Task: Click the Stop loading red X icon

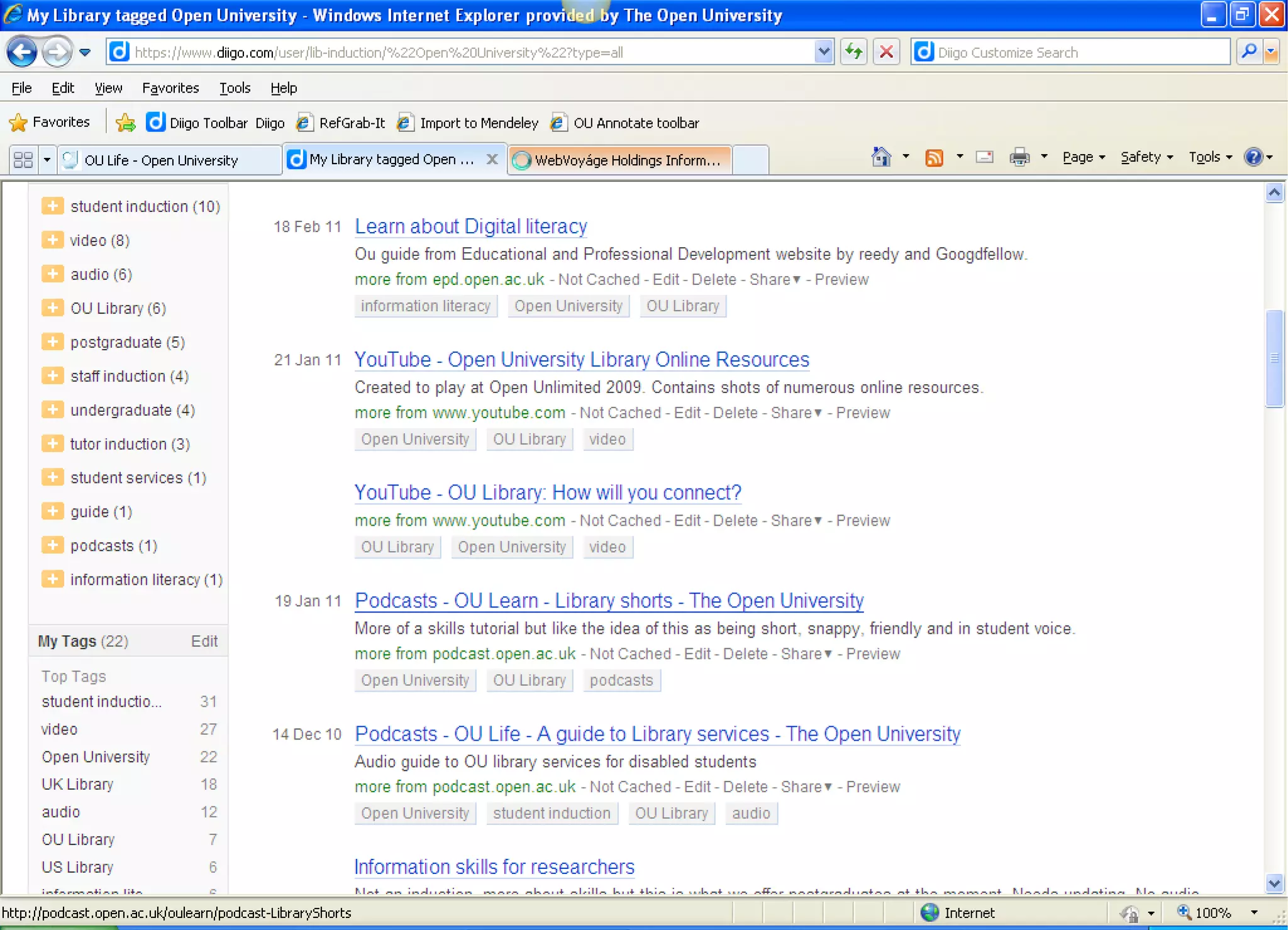Action: [x=886, y=52]
